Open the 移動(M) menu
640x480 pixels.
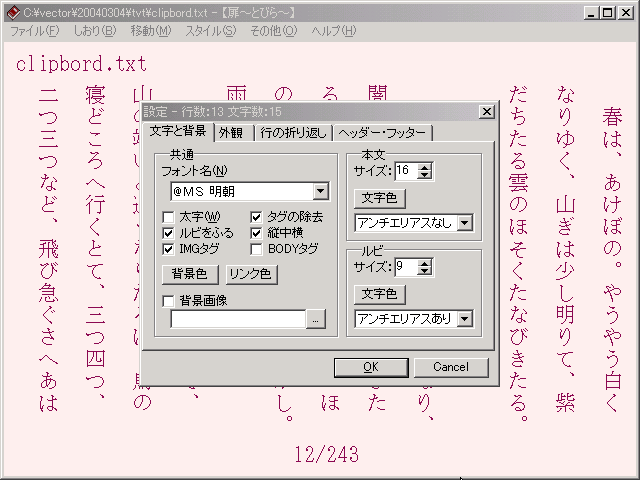point(151,31)
